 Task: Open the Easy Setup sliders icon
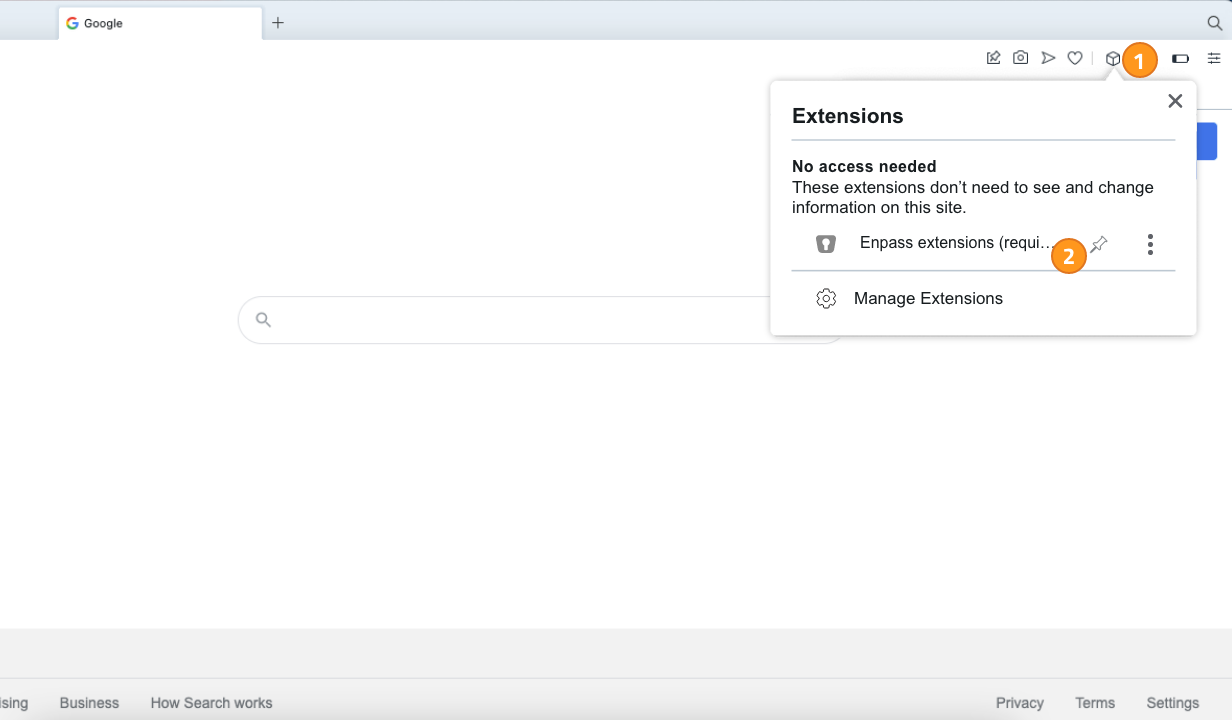coord(1214,58)
